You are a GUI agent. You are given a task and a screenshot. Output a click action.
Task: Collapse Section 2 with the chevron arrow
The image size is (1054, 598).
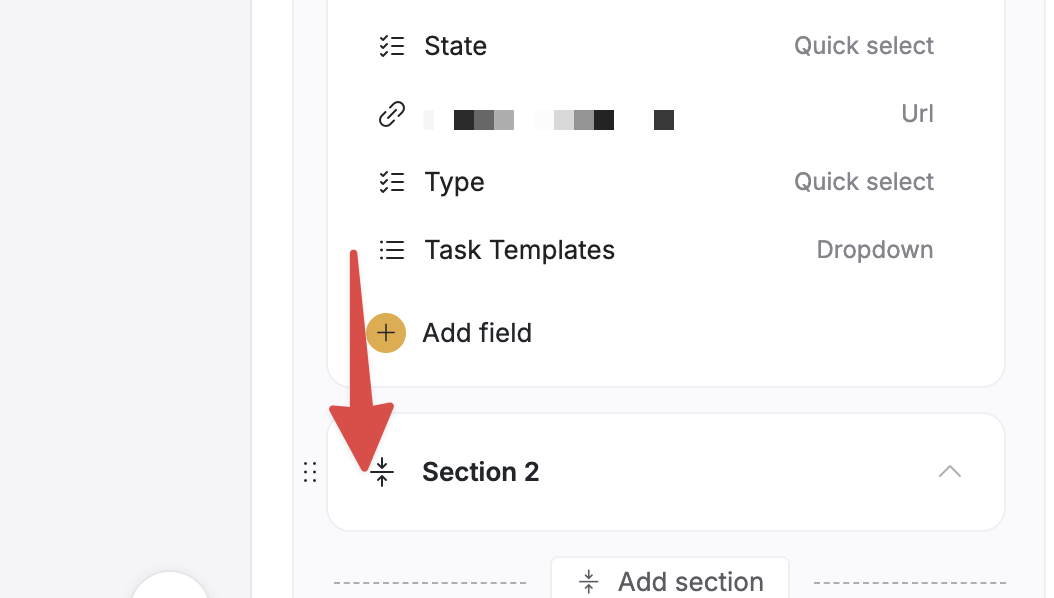949,471
